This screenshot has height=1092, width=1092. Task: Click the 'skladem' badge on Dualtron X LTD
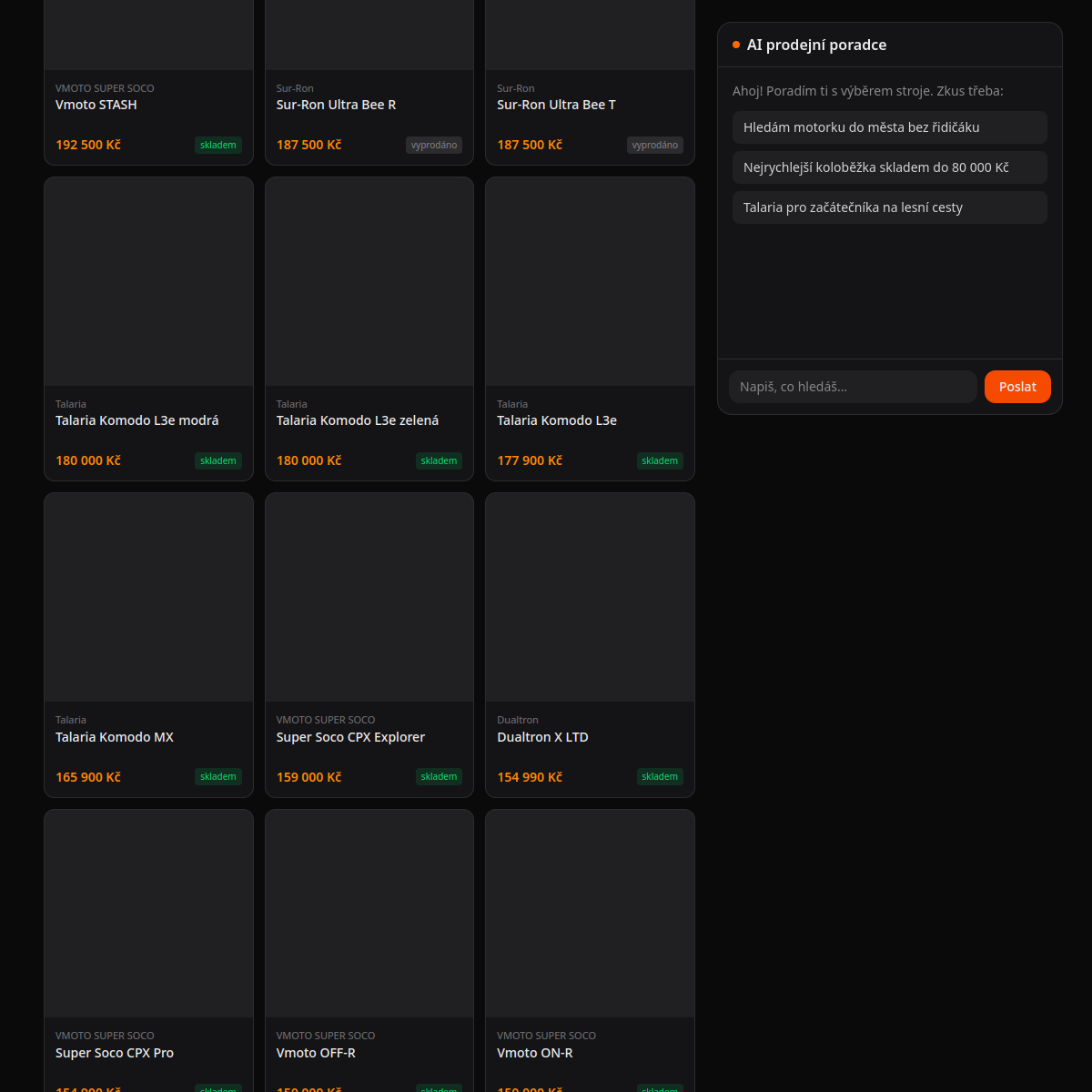[x=660, y=776]
